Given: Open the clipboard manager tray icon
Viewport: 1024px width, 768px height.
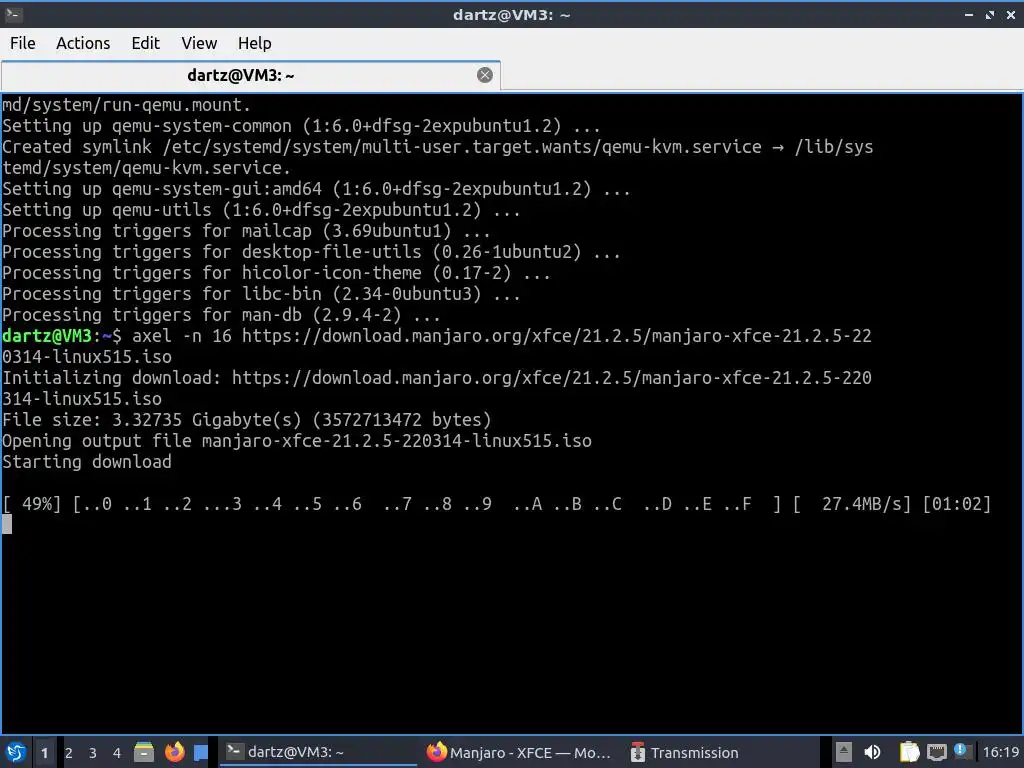Looking at the screenshot, I should (x=909, y=752).
